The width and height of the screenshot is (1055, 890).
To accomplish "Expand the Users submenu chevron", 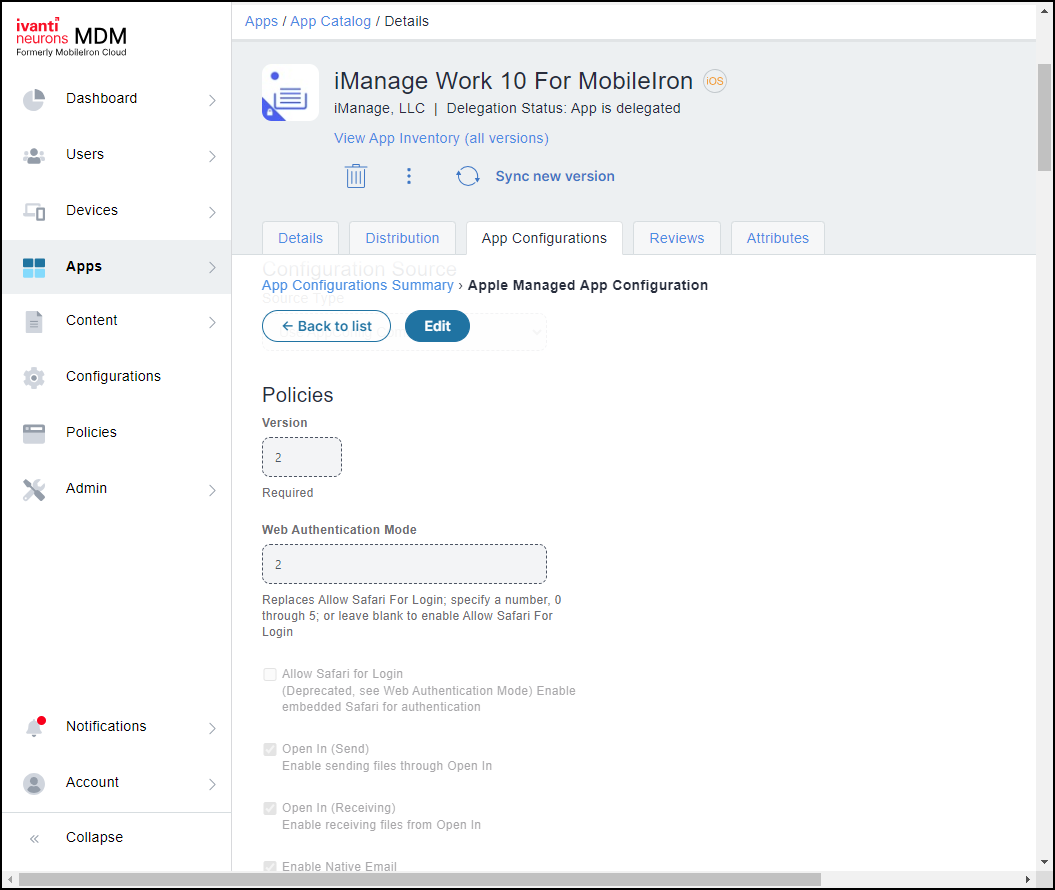I will pos(212,156).
